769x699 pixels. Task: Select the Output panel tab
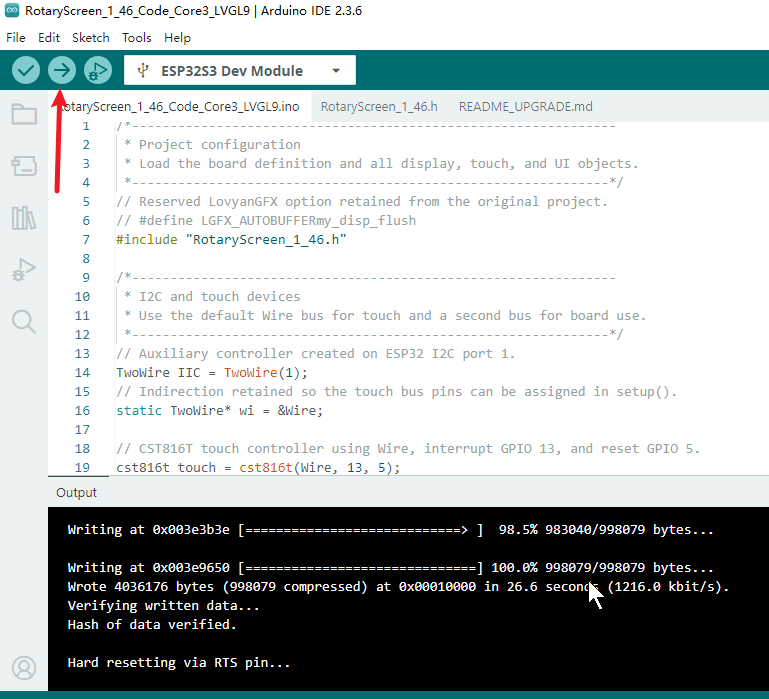[77, 492]
